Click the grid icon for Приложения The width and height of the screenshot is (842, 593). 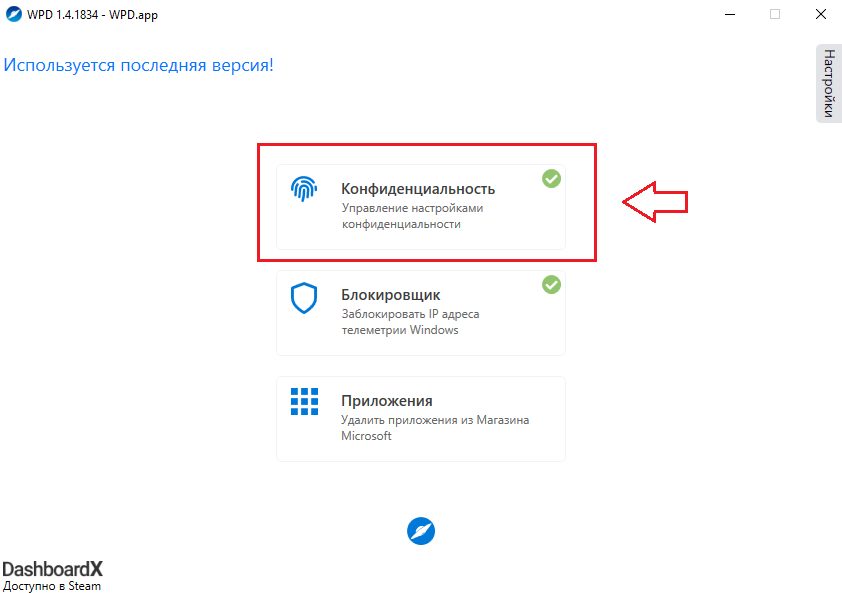pyautogui.click(x=304, y=401)
